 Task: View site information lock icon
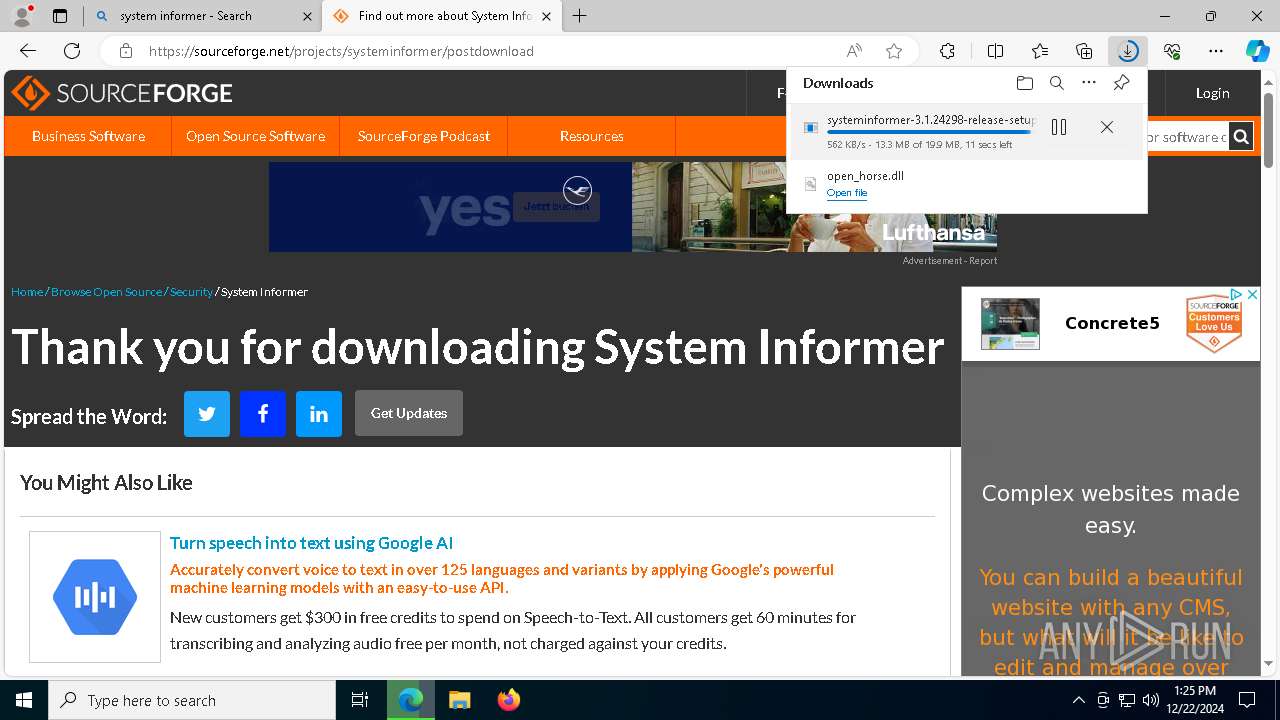point(125,51)
